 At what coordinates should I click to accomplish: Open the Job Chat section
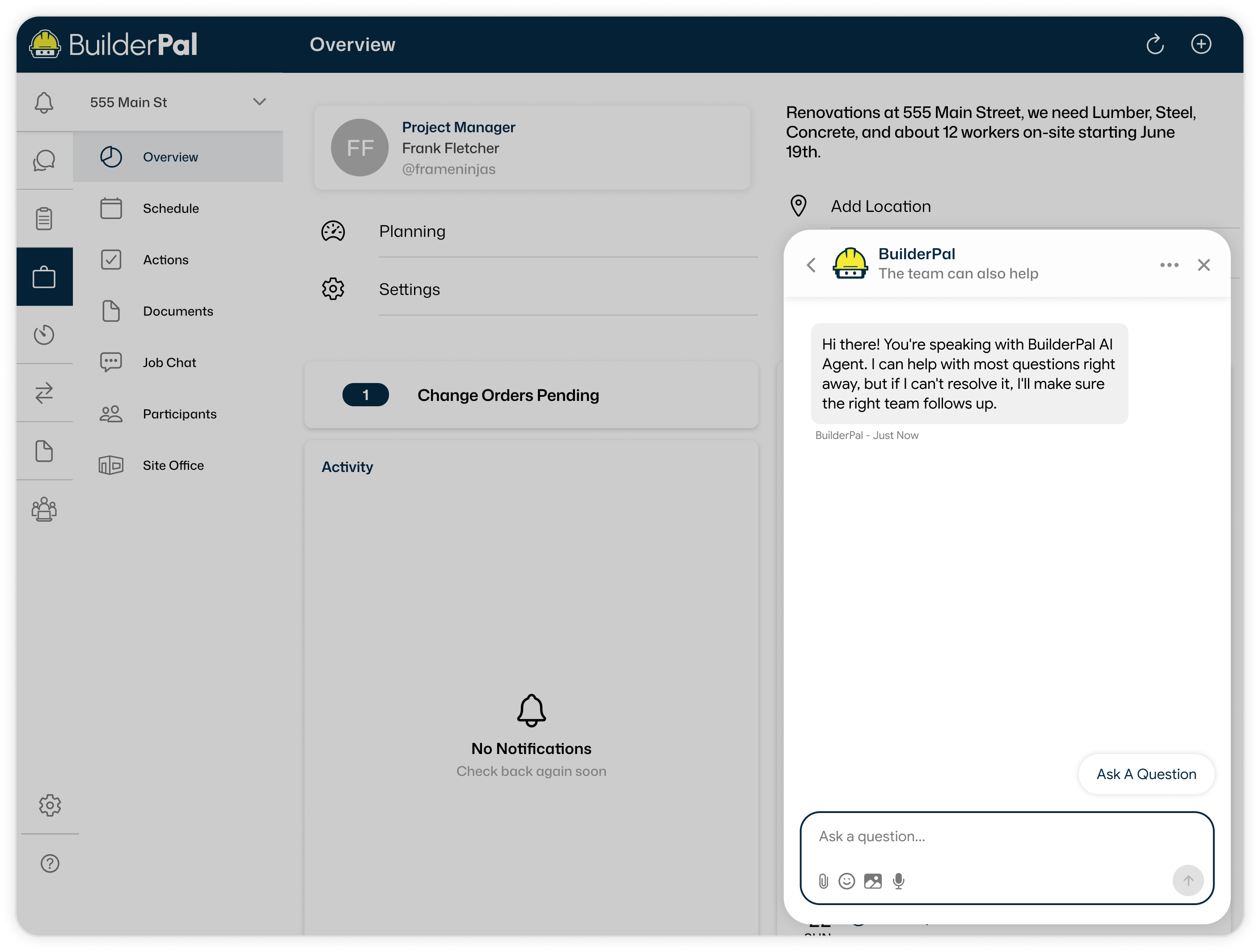169,362
